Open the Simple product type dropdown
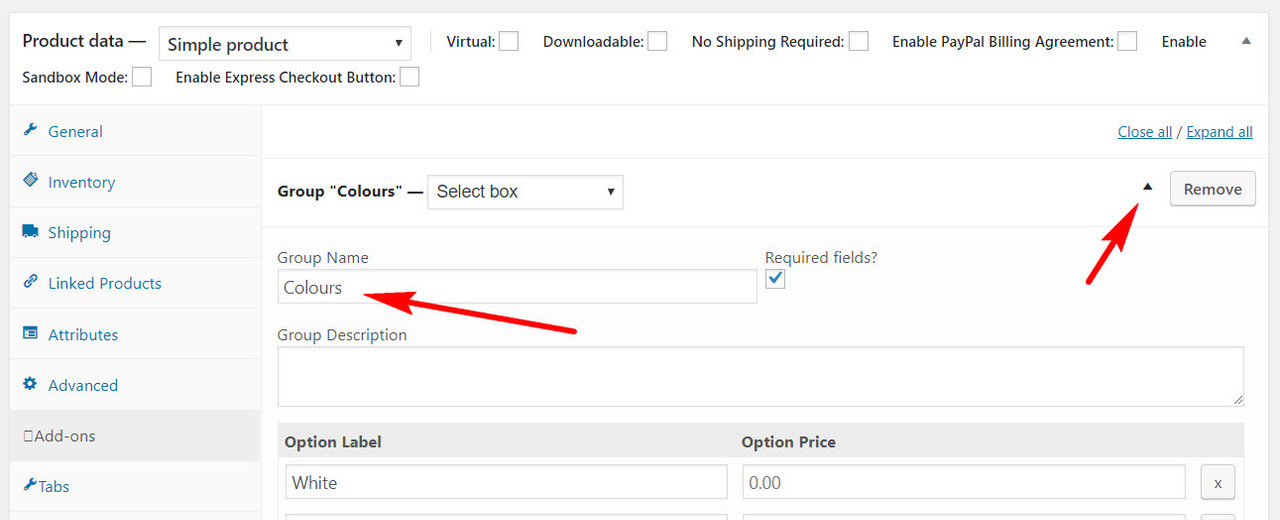This screenshot has width=1280, height=520. click(285, 44)
